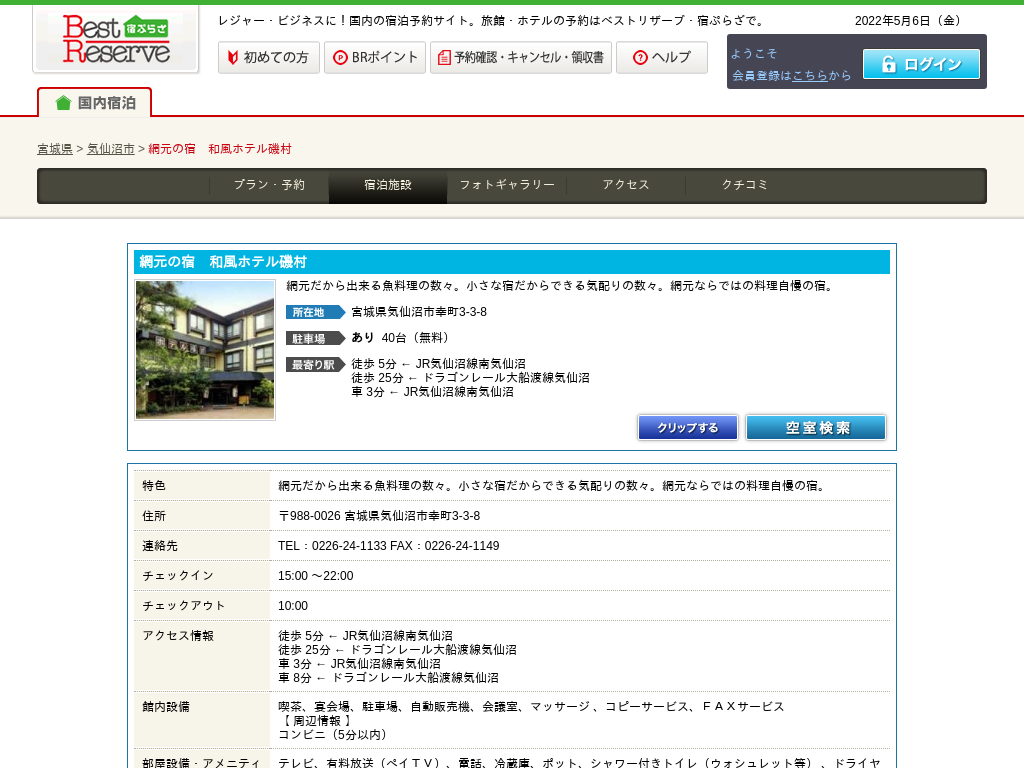The image size is (1024, 768).
Task: Open the フォトギャラリー tab
Action: 507,185
